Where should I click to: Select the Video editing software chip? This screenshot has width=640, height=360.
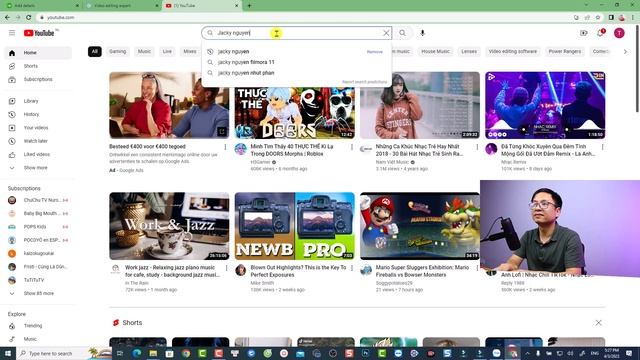pos(513,51)
